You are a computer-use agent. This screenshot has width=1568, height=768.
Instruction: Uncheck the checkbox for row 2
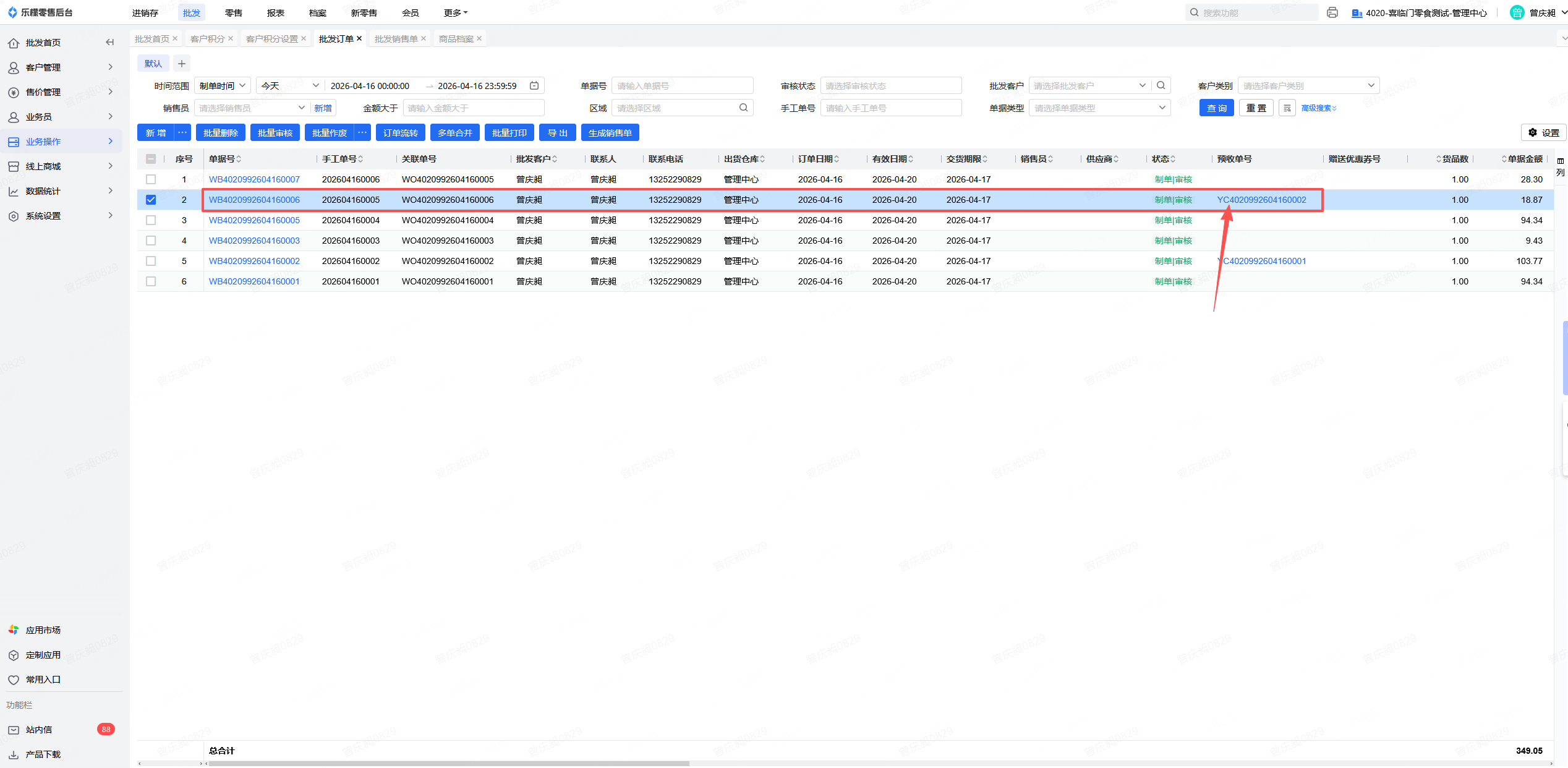[151, 200]
